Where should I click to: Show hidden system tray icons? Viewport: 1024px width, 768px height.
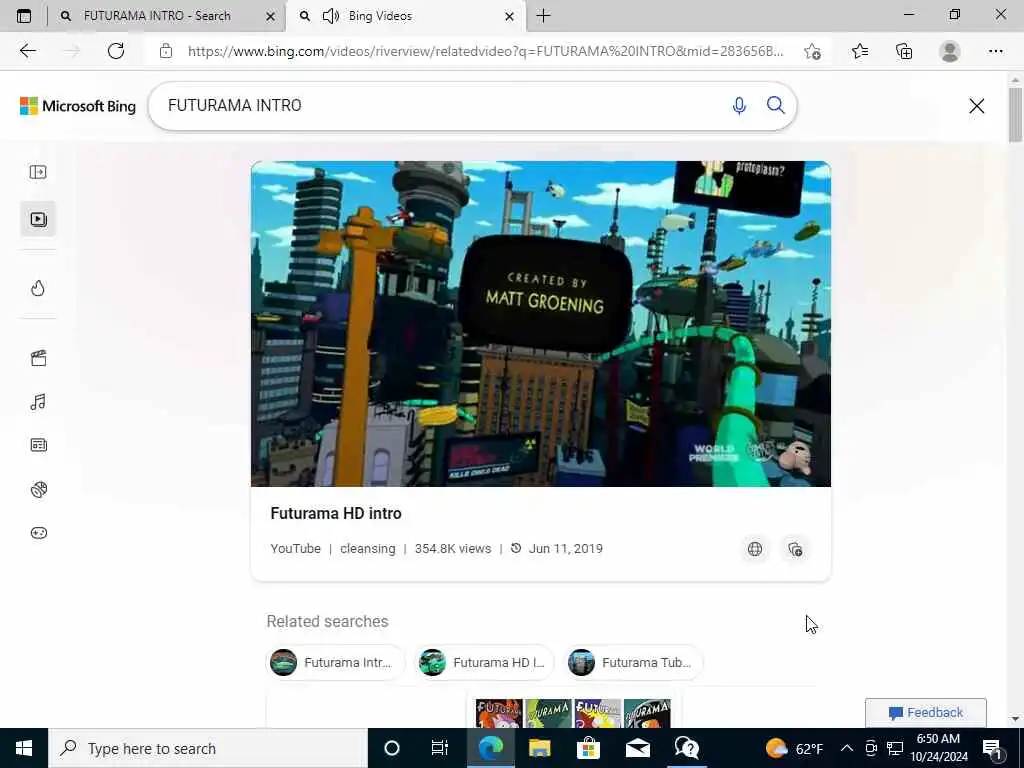coord(846,748)
